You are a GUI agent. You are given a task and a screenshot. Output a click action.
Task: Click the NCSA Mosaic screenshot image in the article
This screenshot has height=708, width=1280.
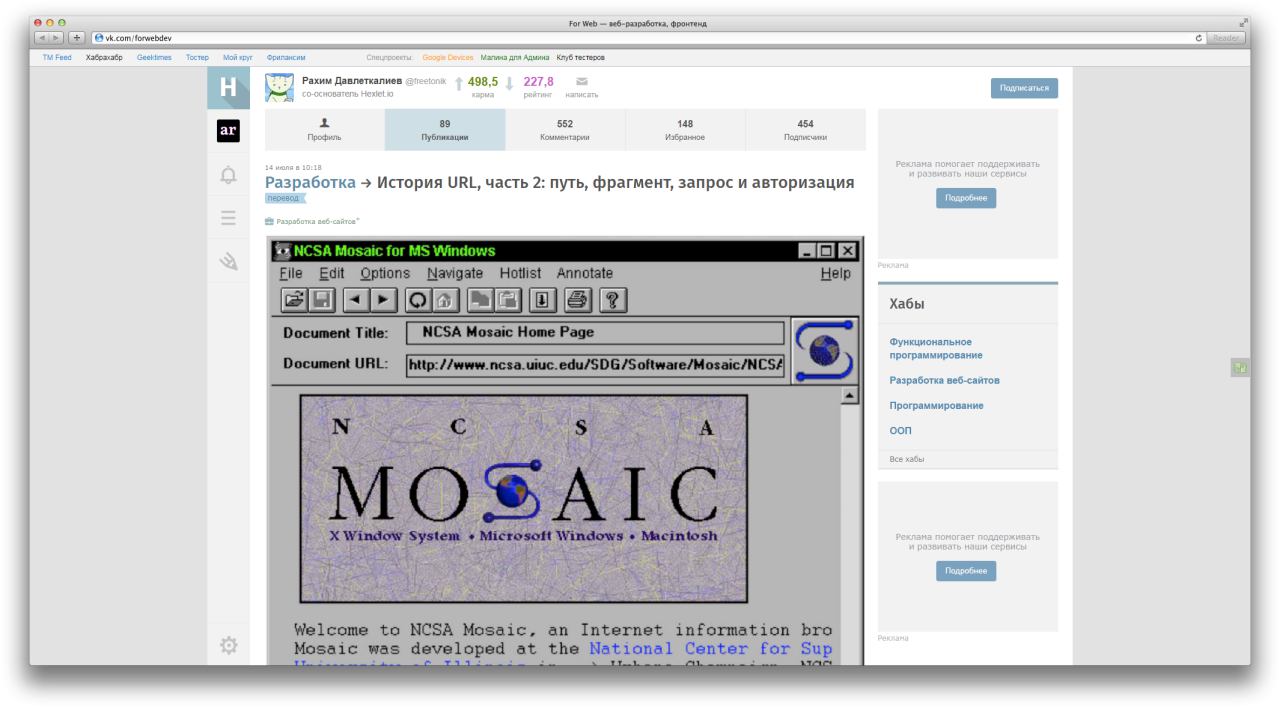click(x=565, y=451)
